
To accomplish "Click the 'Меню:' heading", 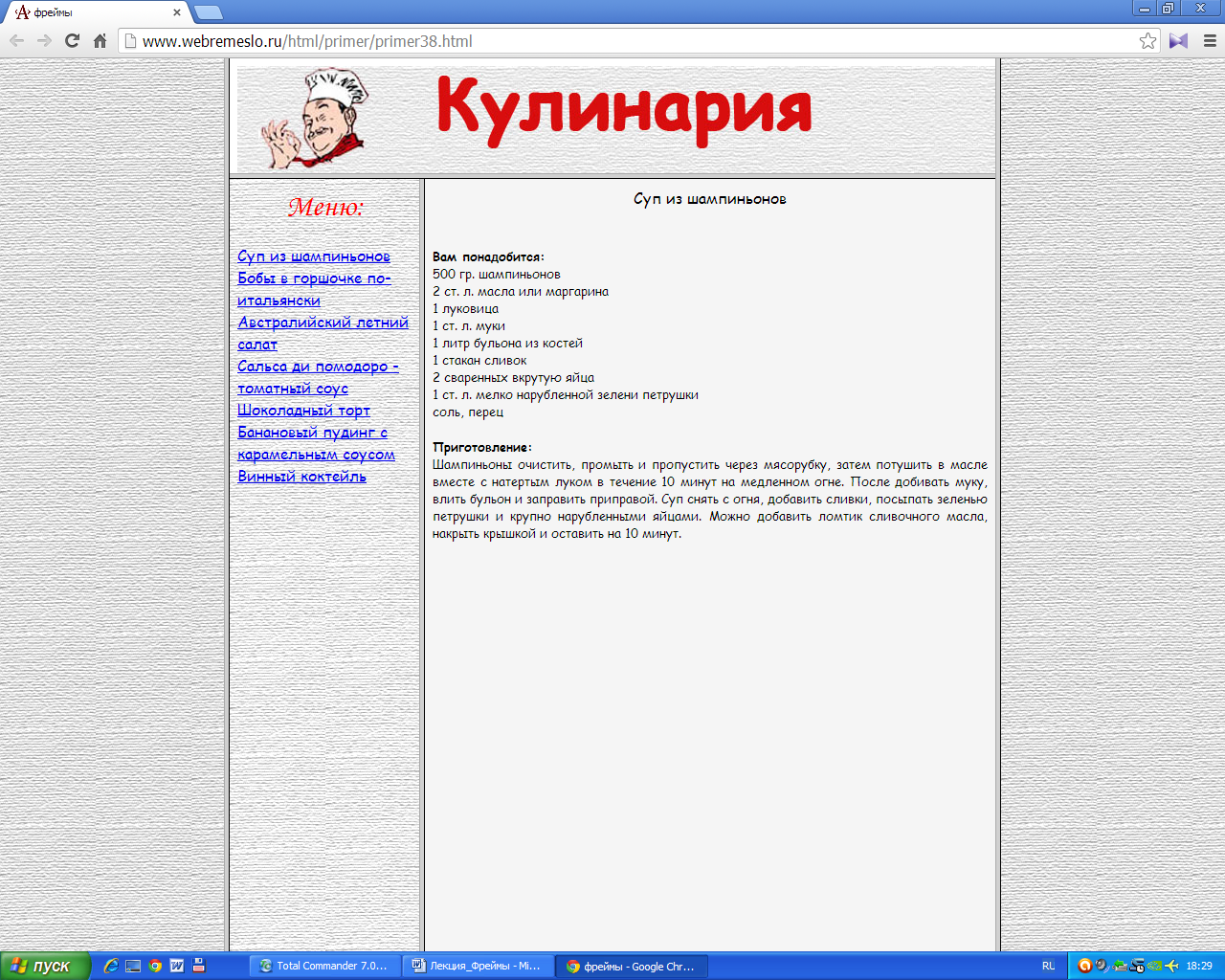I will [326, 207].
